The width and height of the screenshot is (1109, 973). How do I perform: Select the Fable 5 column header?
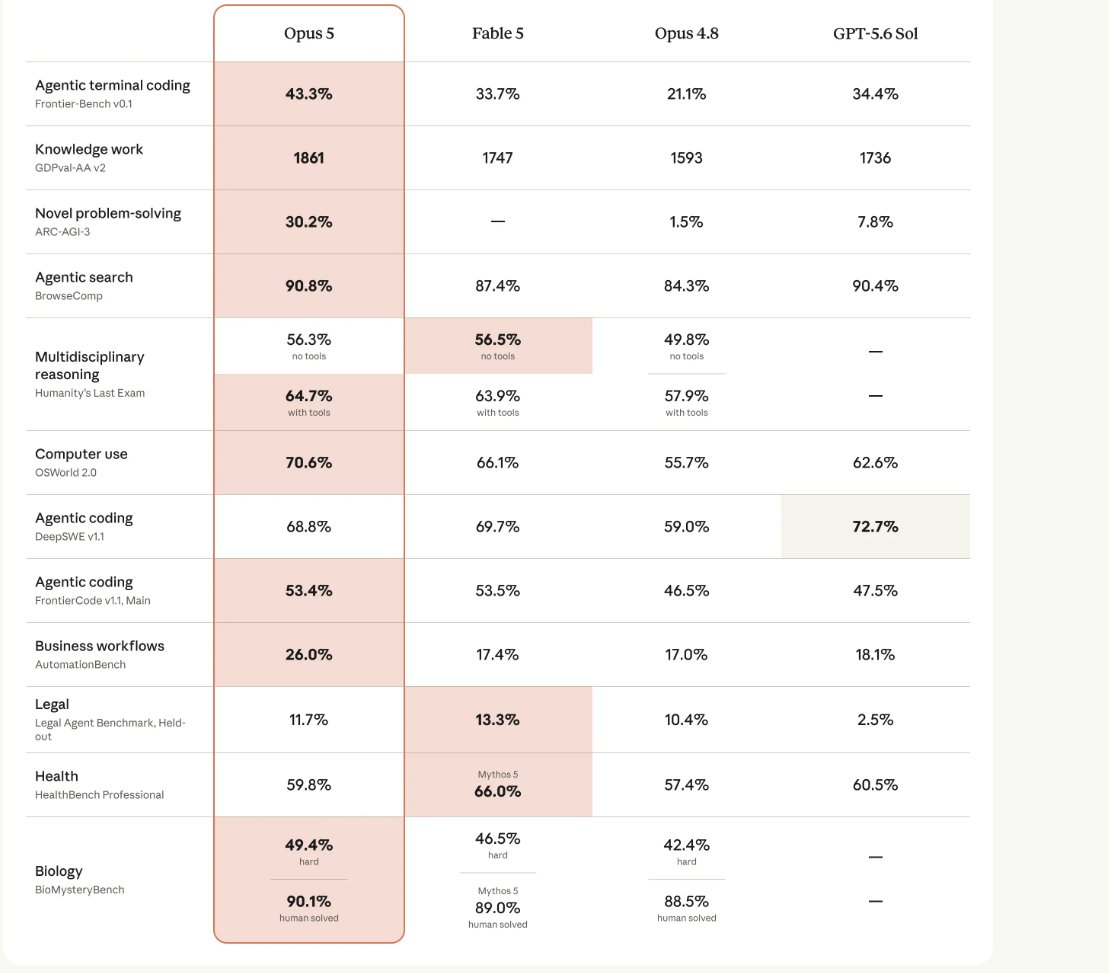[x=498, y=33]
